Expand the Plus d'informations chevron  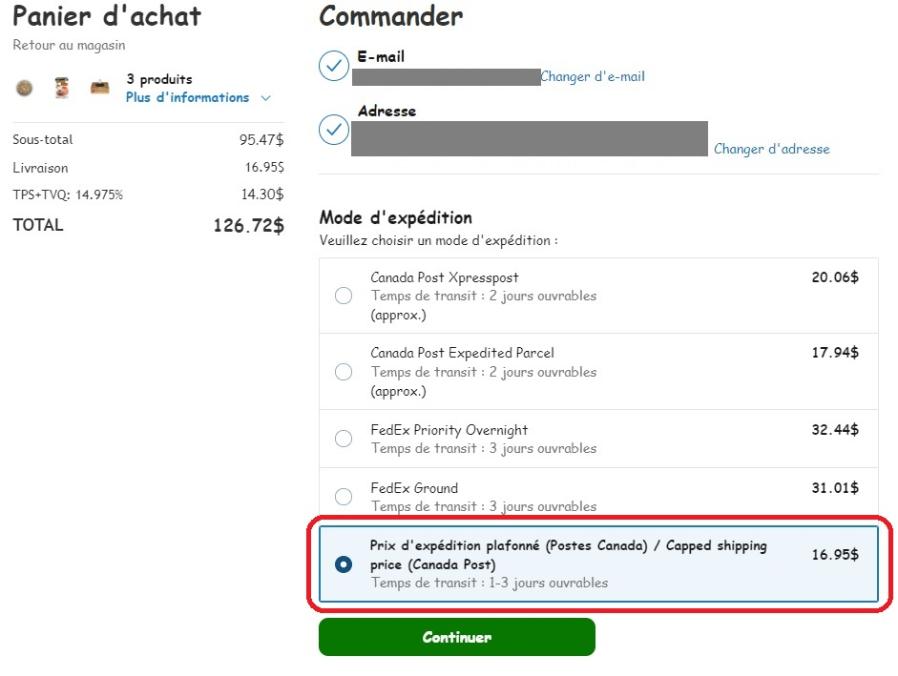[265, 98]
